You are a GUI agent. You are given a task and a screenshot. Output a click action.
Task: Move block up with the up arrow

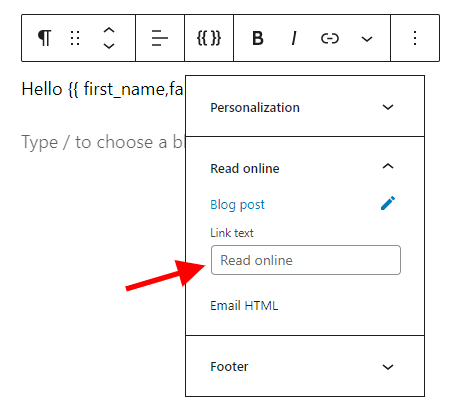(109, 30)
